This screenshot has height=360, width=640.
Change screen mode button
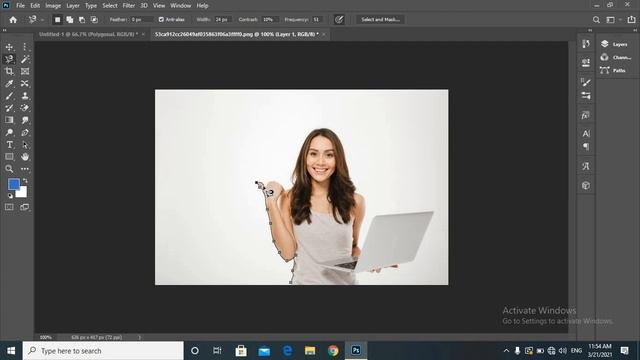coord(25,207)
